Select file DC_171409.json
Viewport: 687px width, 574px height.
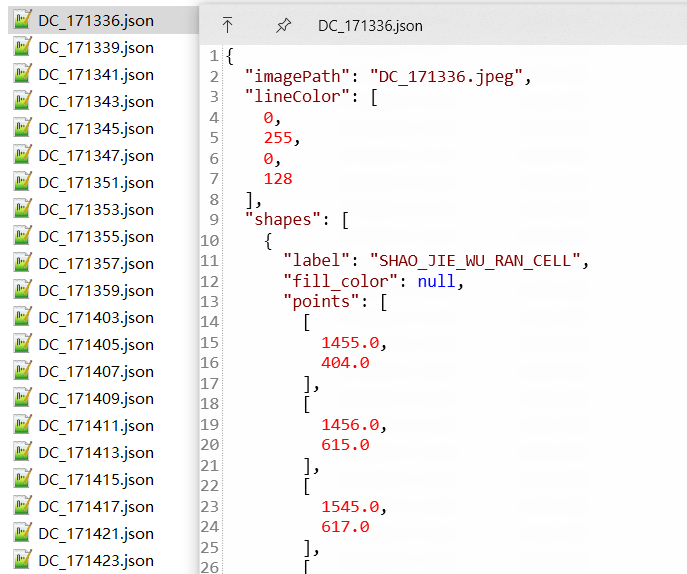pos(95,398)
